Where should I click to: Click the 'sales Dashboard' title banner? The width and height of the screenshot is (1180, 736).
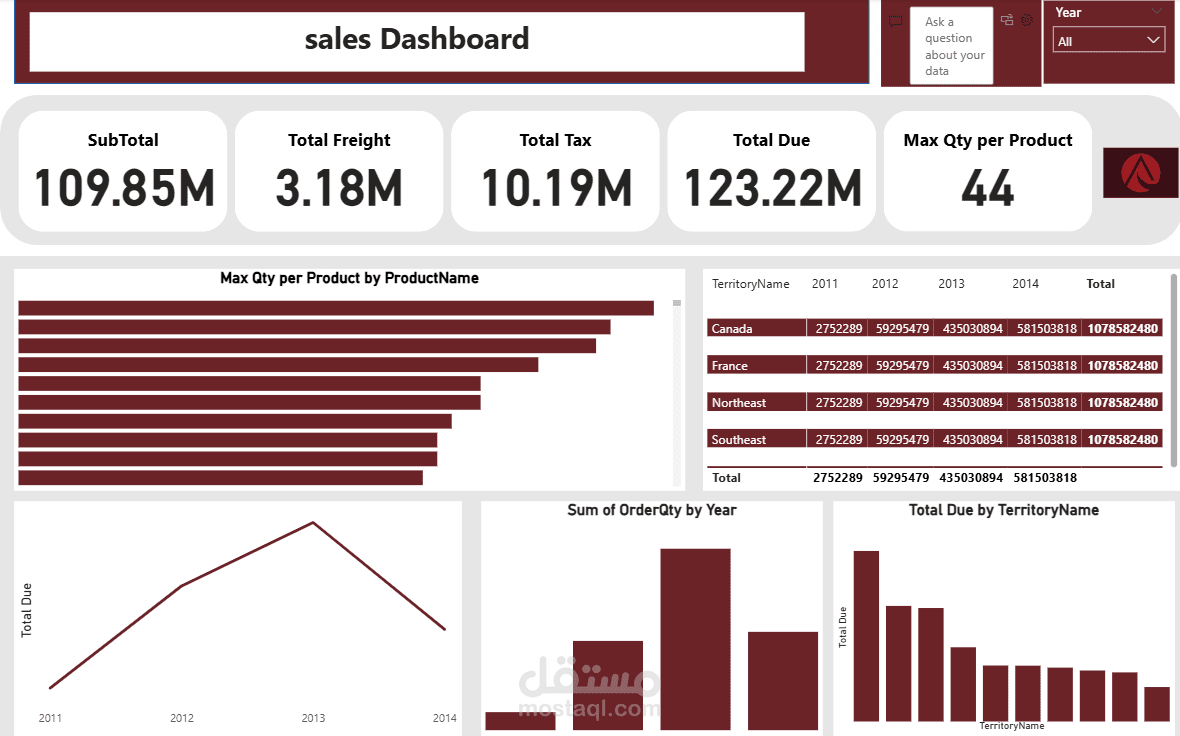pos(417,40)
